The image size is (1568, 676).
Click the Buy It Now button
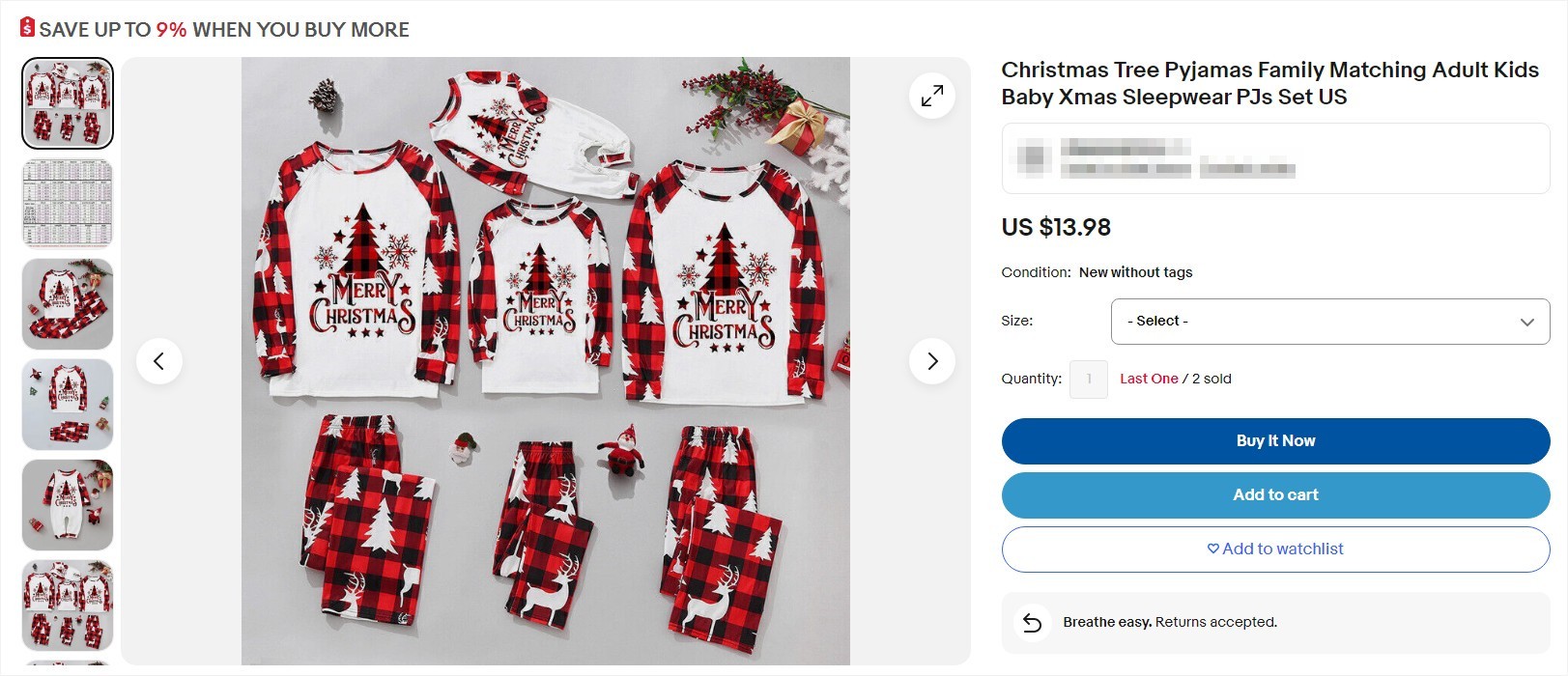tap(1275, 440)
